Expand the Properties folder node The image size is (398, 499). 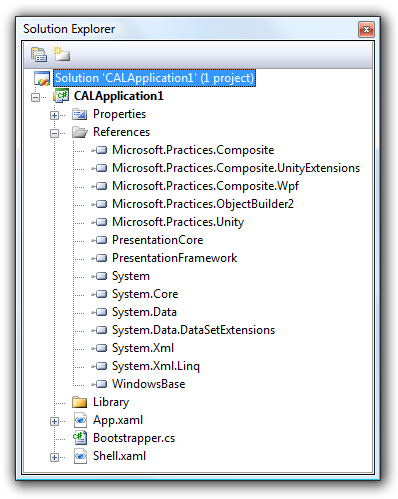[54, 115]
